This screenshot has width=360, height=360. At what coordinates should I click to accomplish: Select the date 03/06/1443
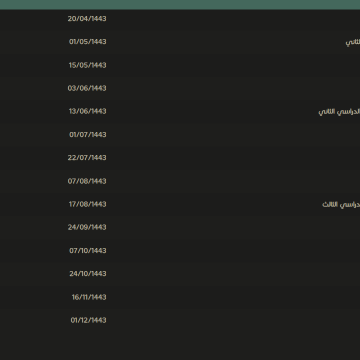pos(87,88)
